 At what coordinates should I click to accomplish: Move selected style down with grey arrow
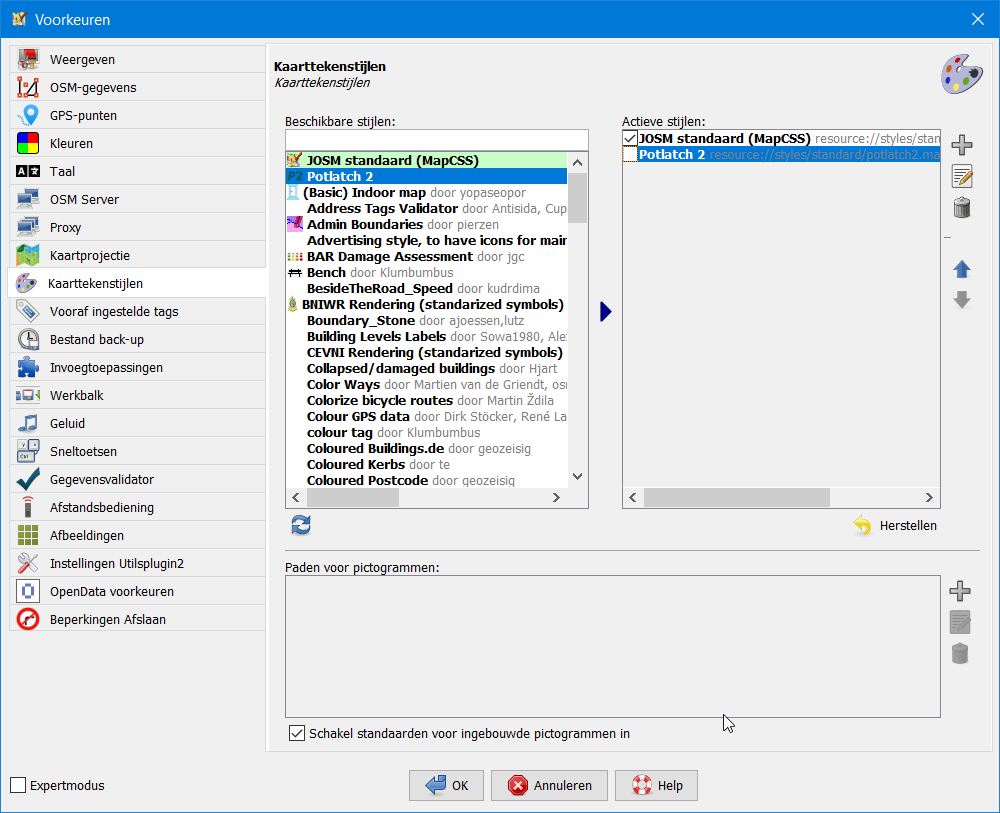tap(961, 300)
